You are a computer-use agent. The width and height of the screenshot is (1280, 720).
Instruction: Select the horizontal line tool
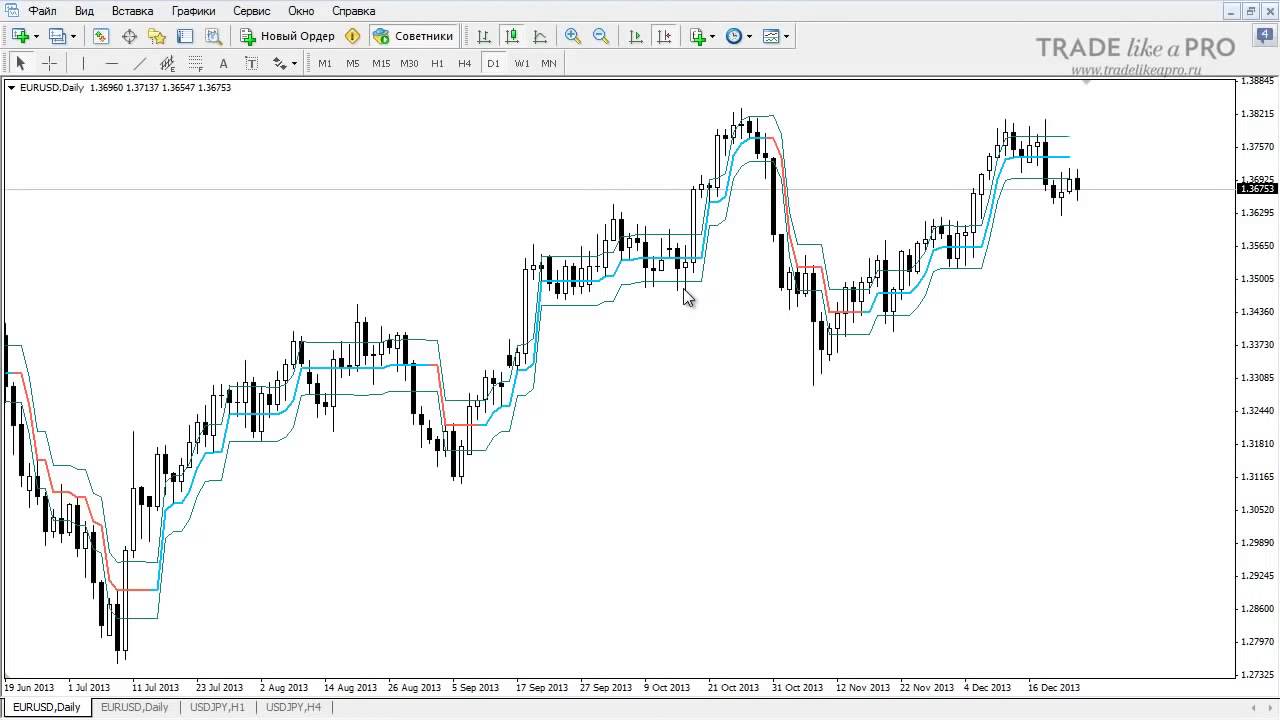coord(112,63)
